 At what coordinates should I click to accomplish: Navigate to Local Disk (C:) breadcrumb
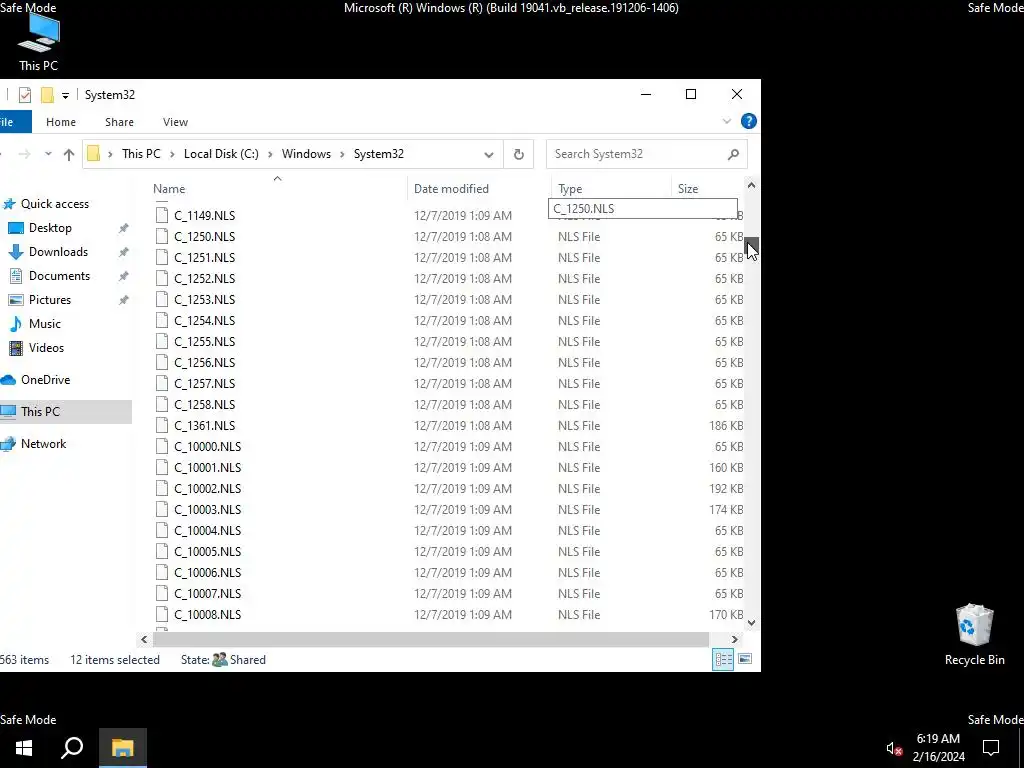click(x=221, y=154)
